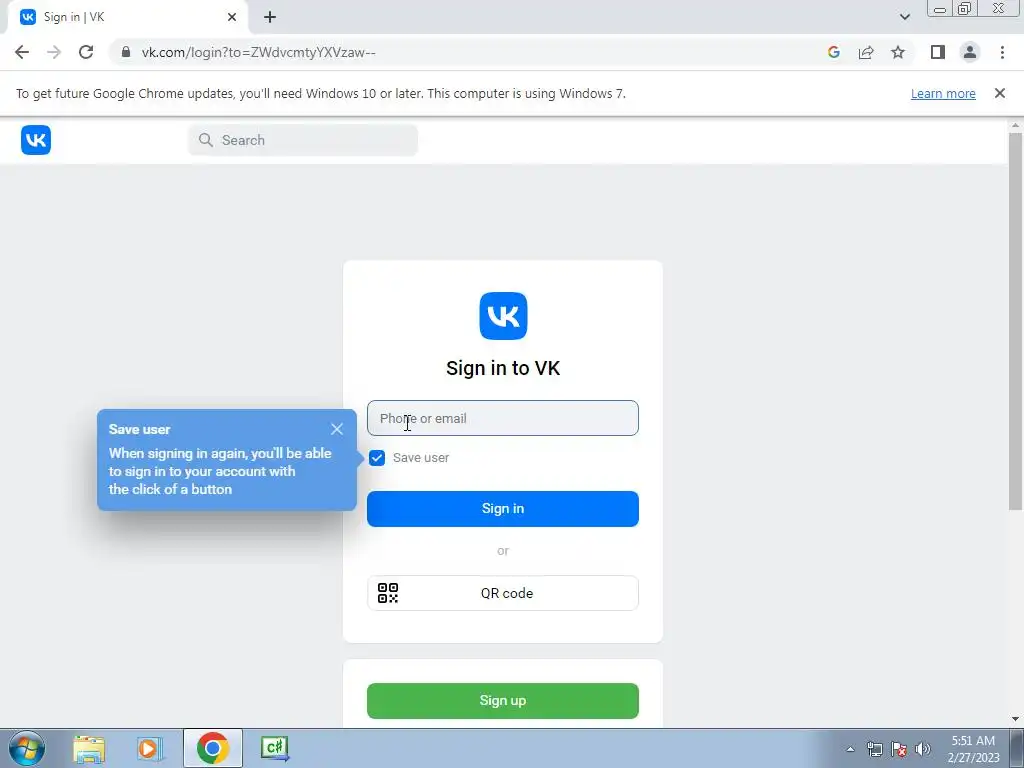Select the Sign in | VK tab

click(127, 17)
